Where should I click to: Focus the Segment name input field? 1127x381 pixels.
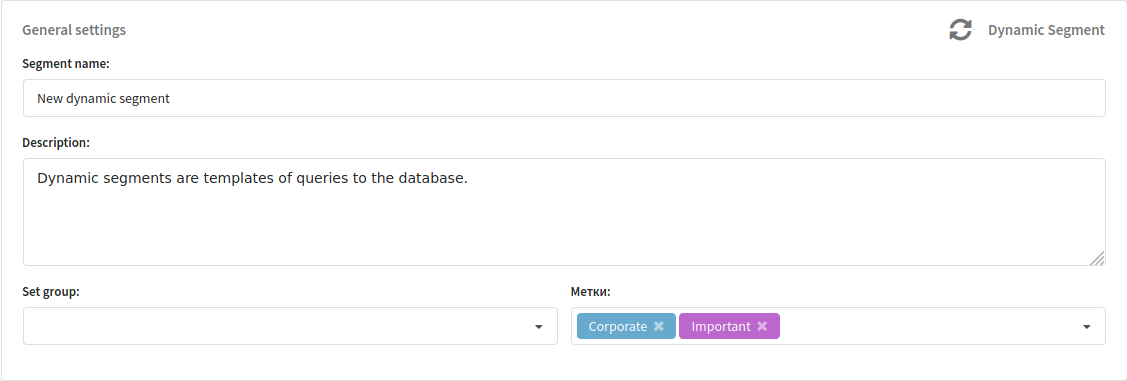[564, 98]
